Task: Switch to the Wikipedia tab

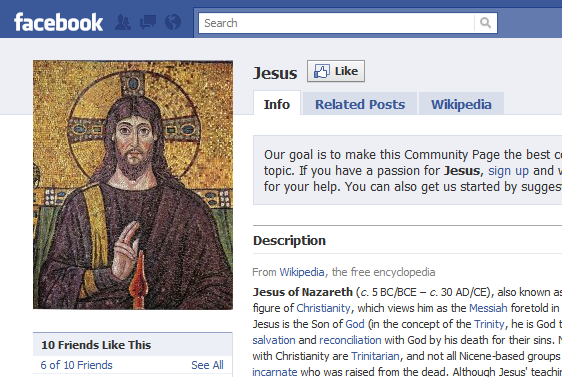Action: coord(461,104)
